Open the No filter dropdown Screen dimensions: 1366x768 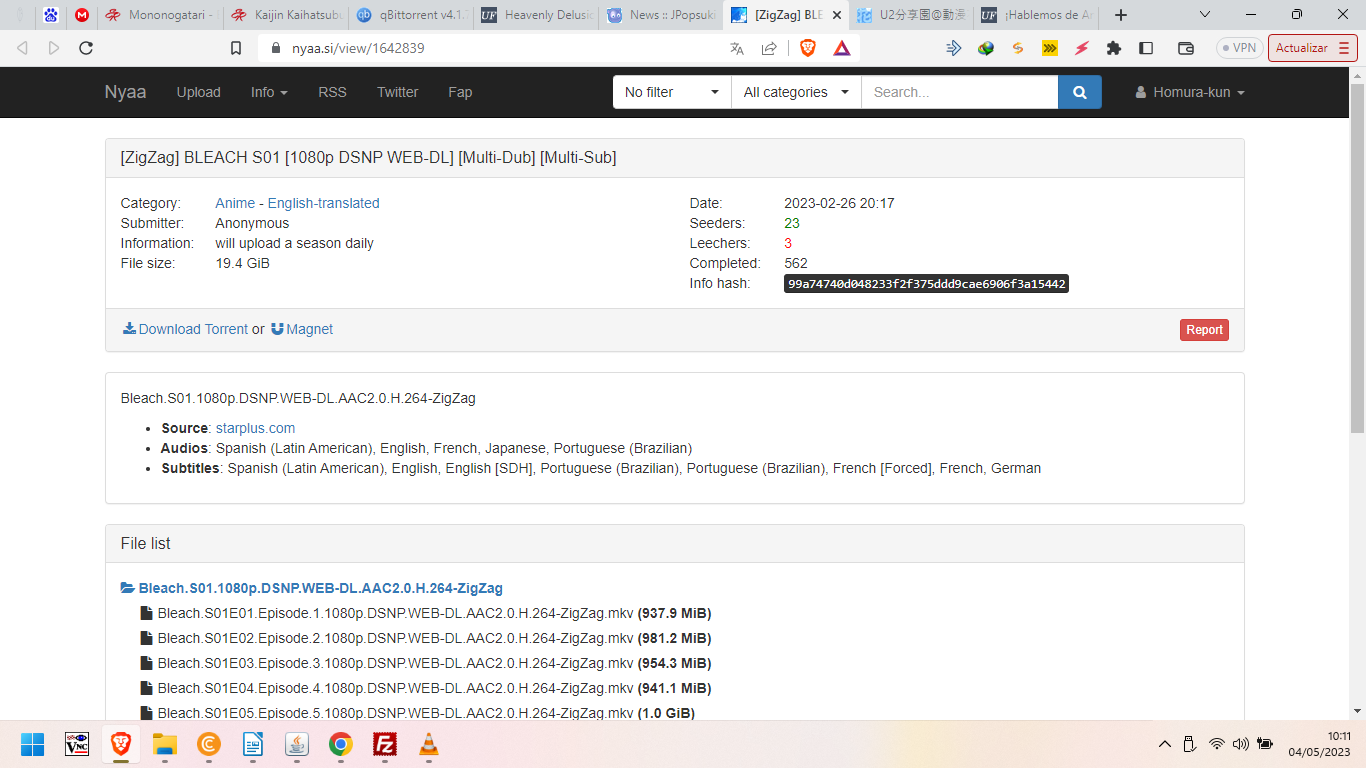pos(672,92)
